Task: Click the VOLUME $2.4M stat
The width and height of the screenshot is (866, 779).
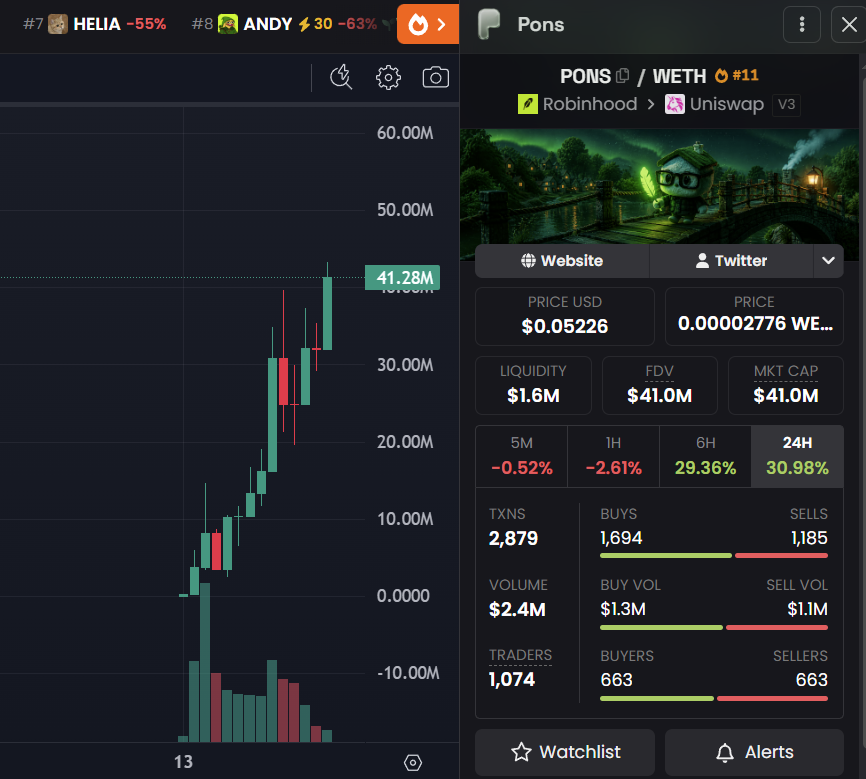Action: click(x=518, y=598)
